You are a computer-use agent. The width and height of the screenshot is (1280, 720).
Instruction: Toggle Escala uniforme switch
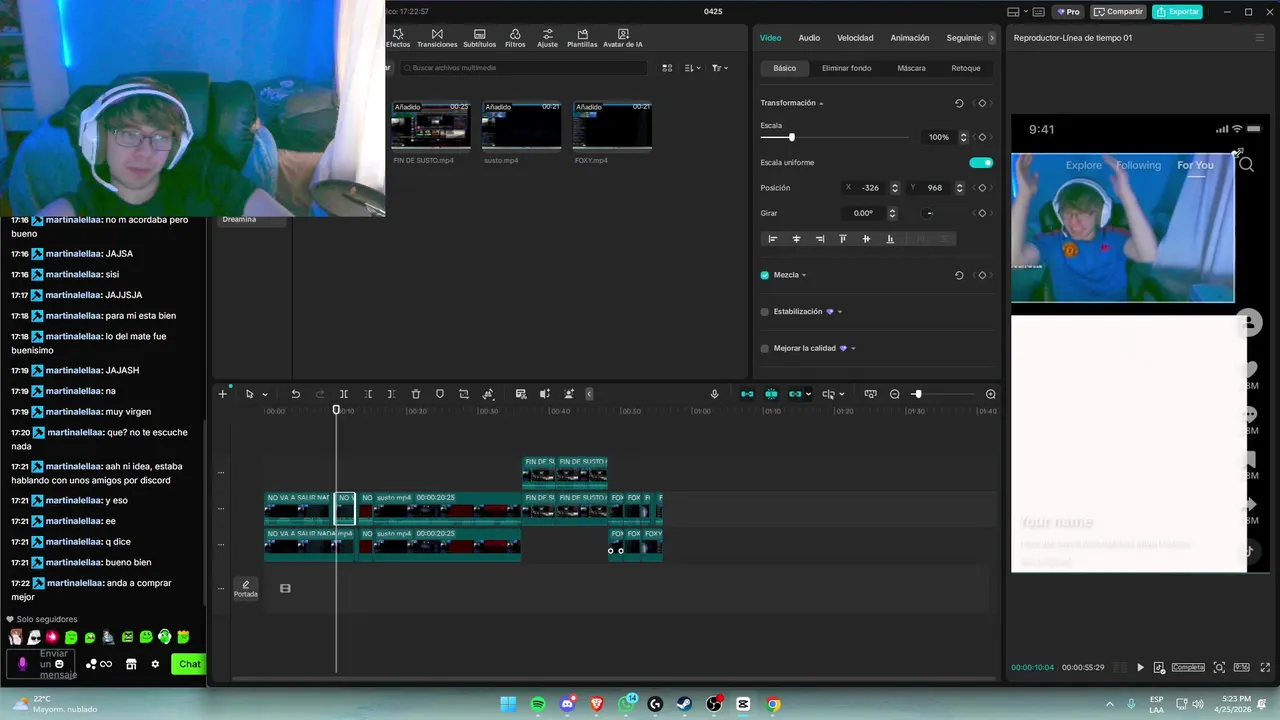click(981, 162)
